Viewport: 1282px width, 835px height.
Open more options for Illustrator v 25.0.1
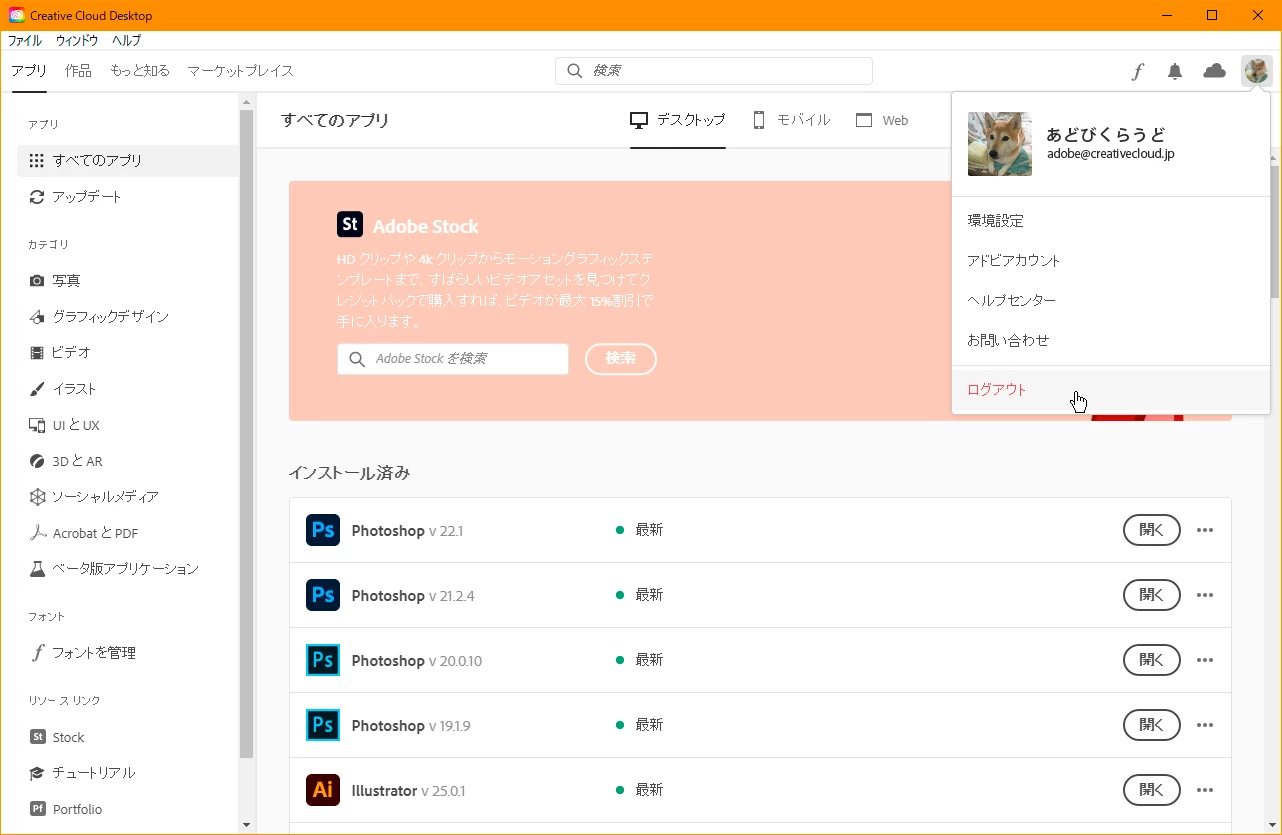click(1205, 790)
